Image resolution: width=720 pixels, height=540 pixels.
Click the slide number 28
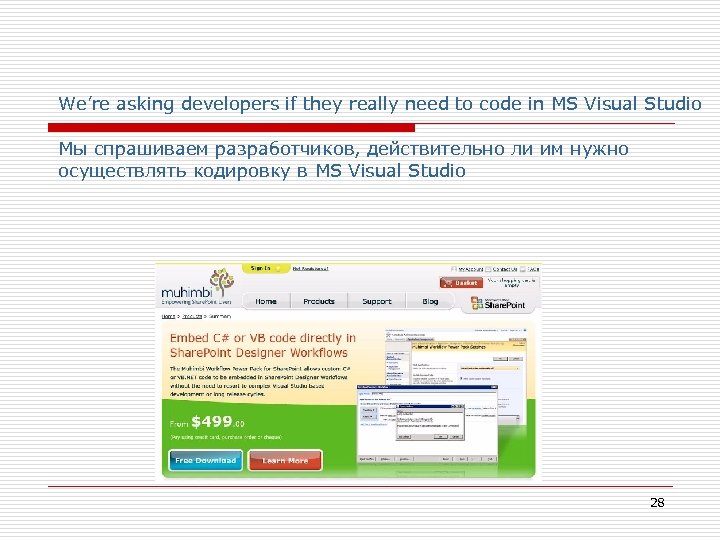[657, 502]
